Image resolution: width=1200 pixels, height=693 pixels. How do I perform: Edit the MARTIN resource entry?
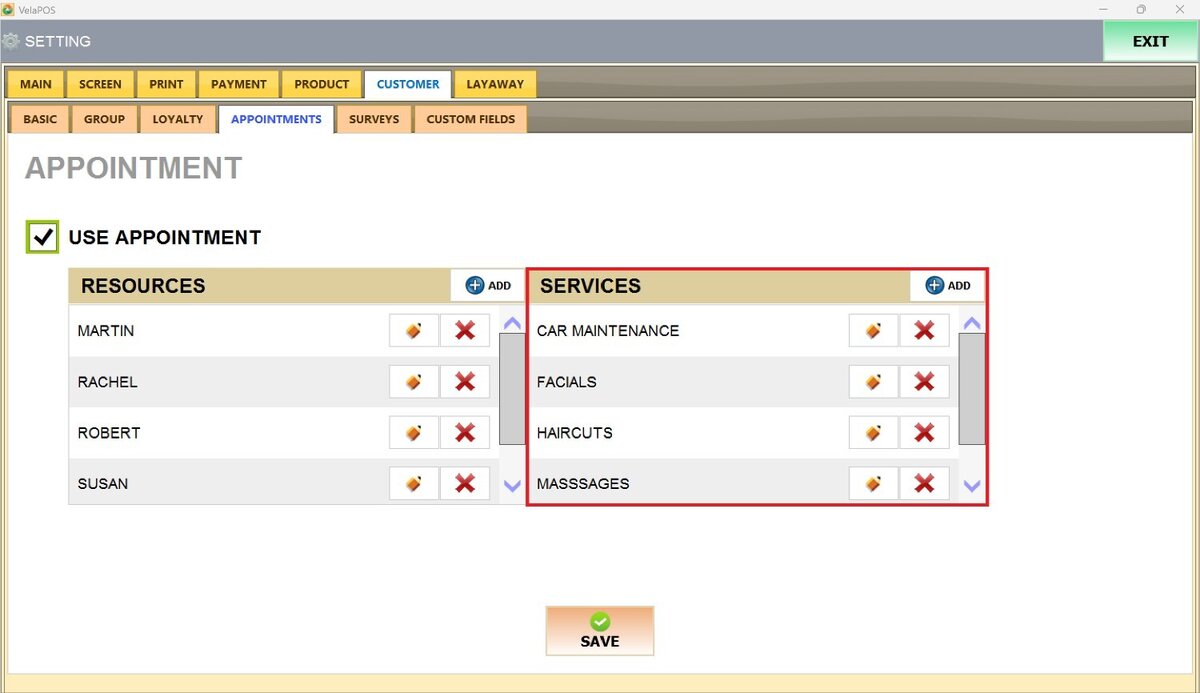414,331
